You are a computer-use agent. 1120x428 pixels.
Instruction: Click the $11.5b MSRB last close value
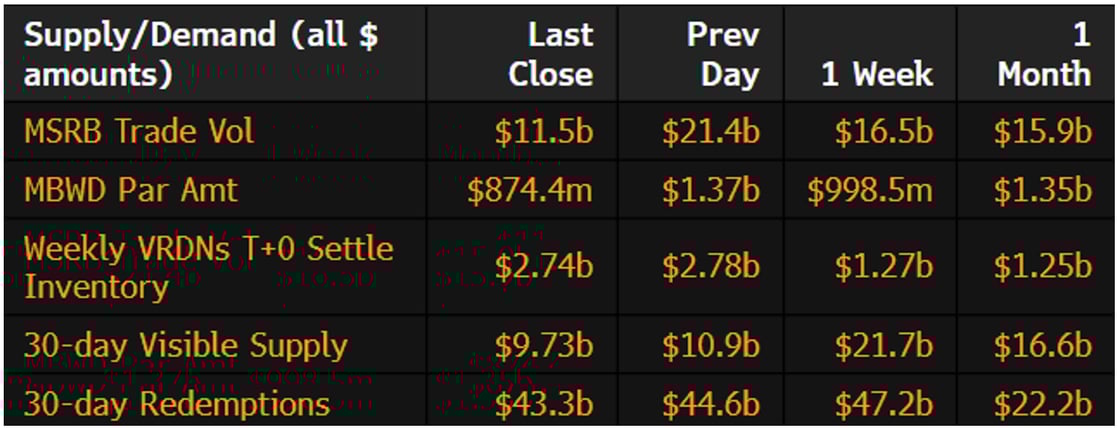click(x=543, y=132)
